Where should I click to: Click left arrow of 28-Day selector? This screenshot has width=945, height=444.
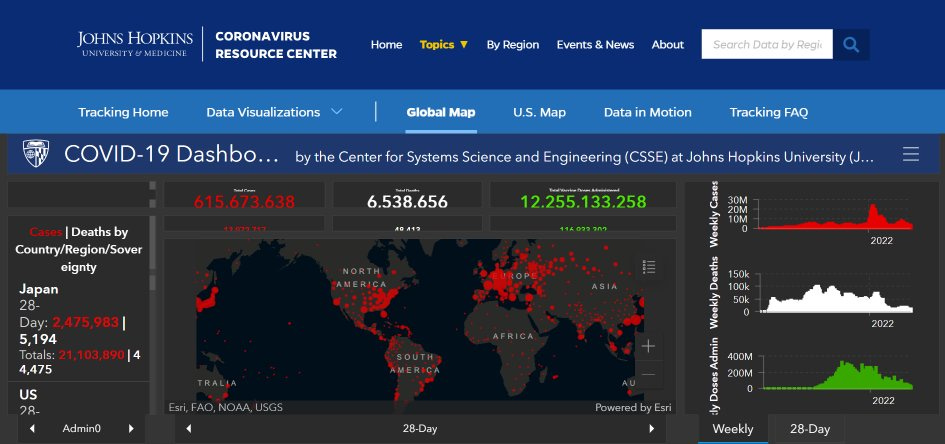pyautogui.click(x=189, y=429)
